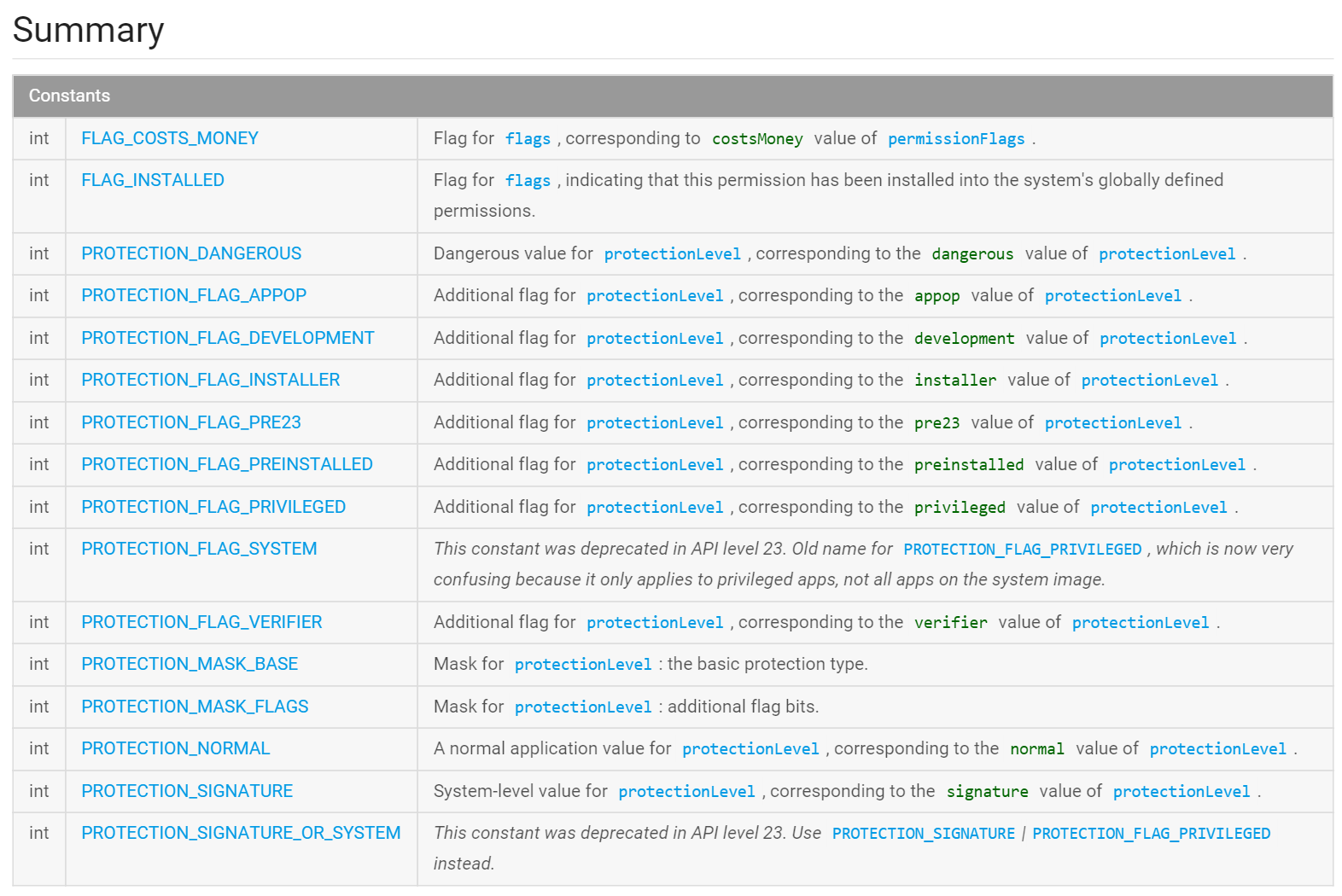Viewport: 1342px width, 896px height.
Task: Open the FLAG_COSTS_MONEY constant link
Action: click(170, 138)
